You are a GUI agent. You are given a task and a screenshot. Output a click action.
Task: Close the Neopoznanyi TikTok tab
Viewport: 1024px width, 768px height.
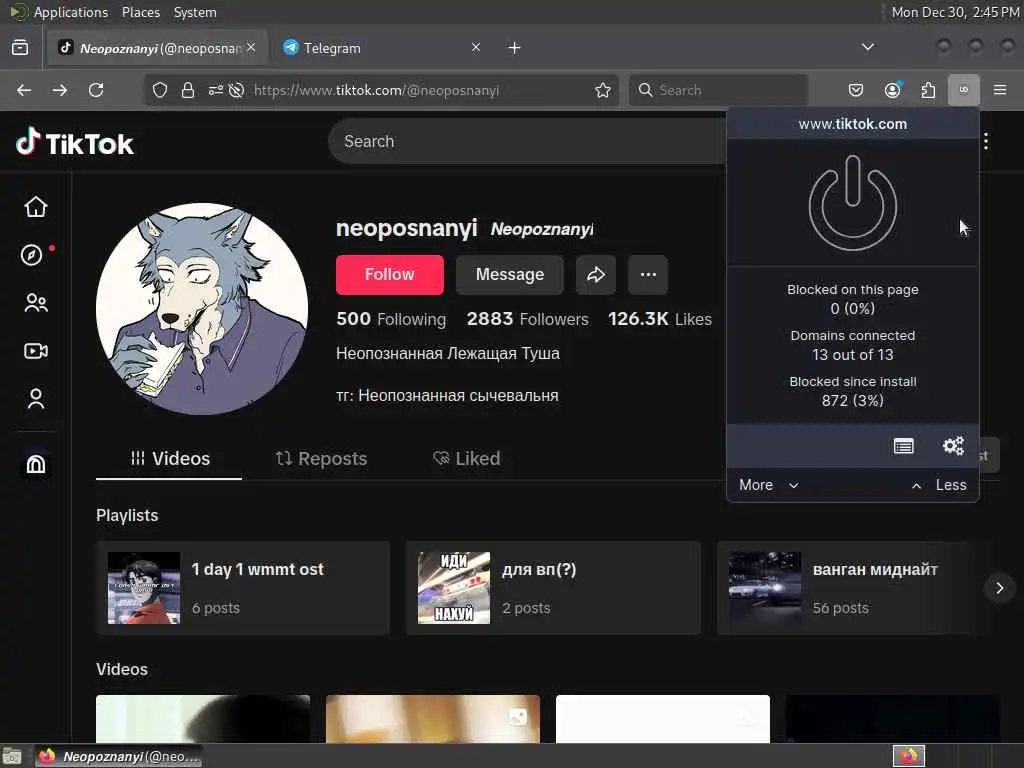click(251, 47)
